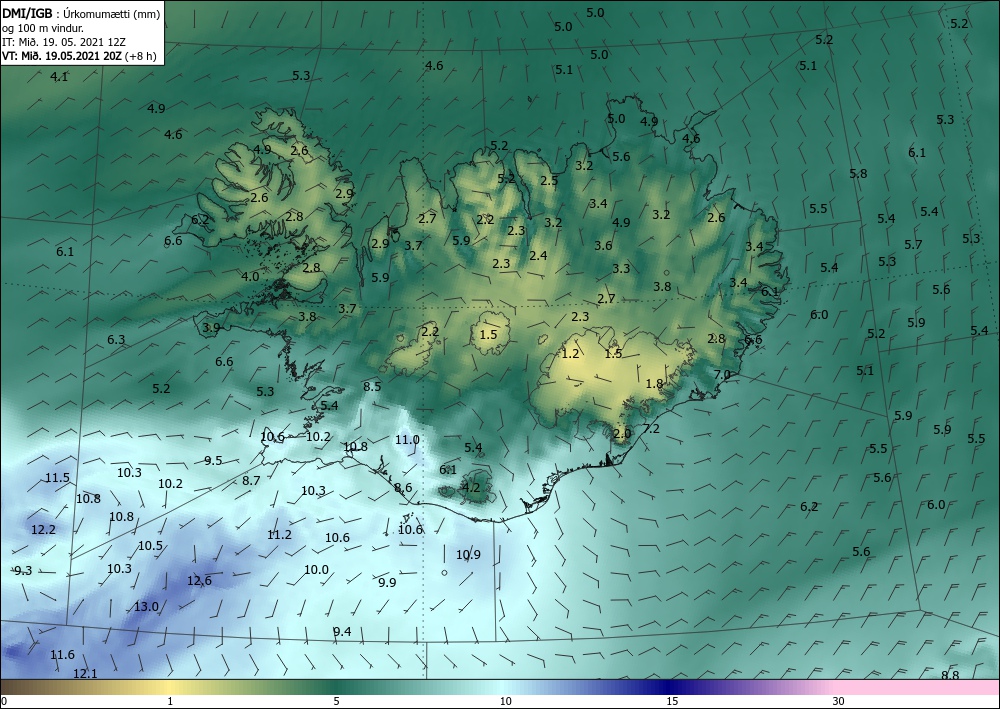
Task: Click the 7.2 value label
Action: (651, 428)
